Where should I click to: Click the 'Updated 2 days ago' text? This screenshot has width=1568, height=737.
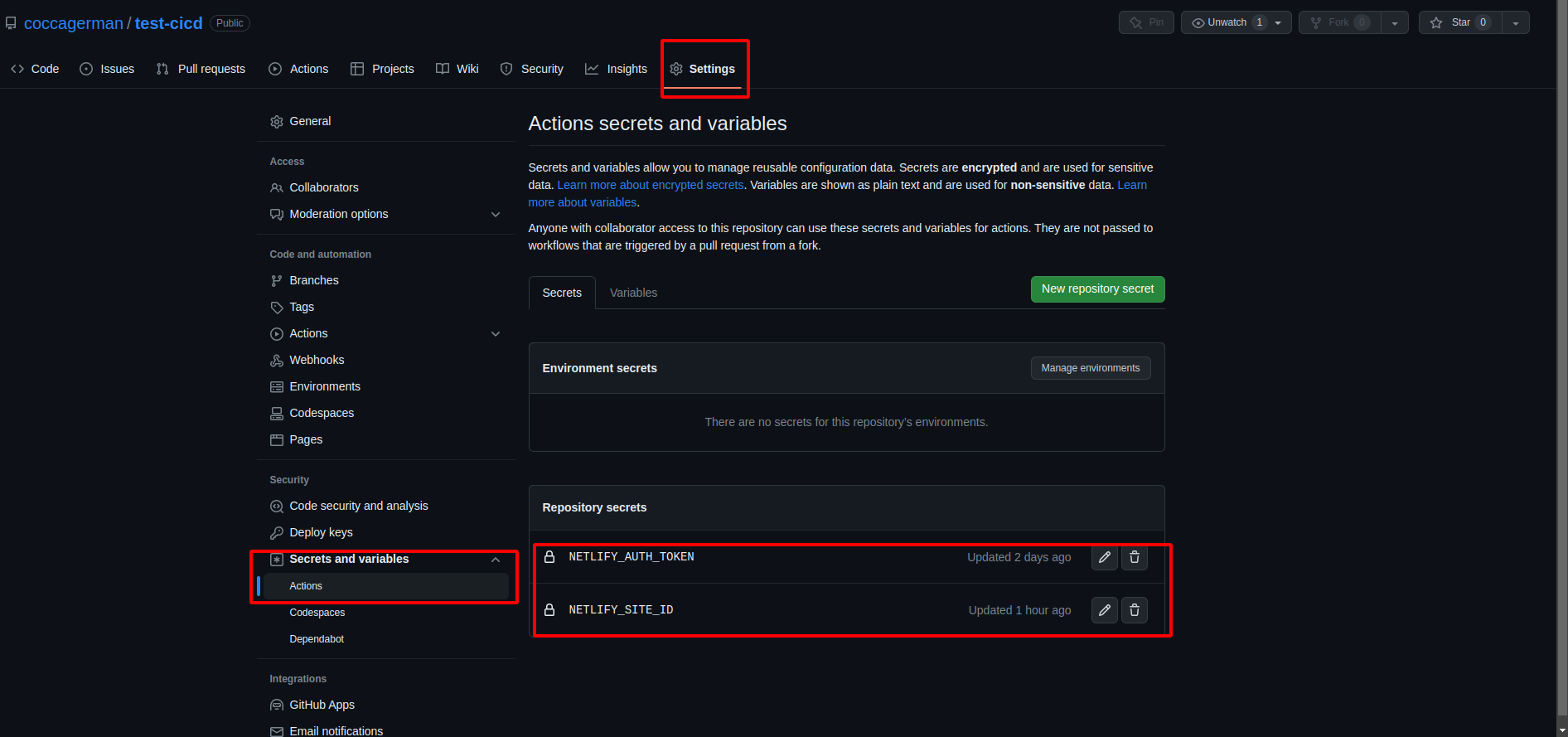tap(1019, 557)
